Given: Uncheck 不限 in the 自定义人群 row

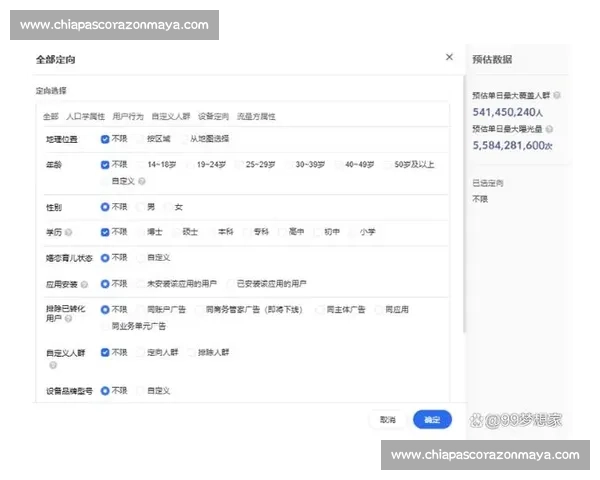Looking at the screenshot, I should click(105, 352).
